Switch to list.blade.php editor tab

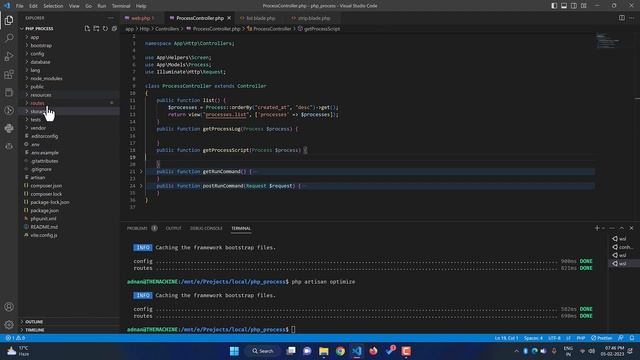(260, 18)
